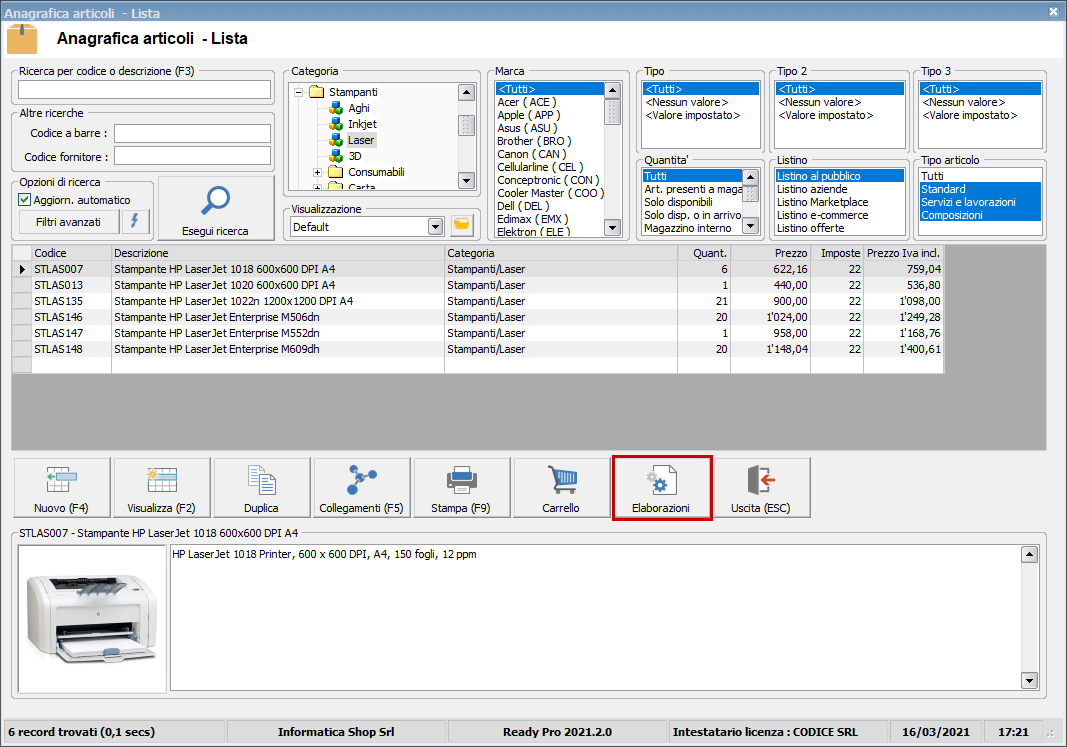The width and height of the screenshot is (1067, 747).
Task: Select <Nessun valore> in Tipo list
Action: tap(700, 102)
